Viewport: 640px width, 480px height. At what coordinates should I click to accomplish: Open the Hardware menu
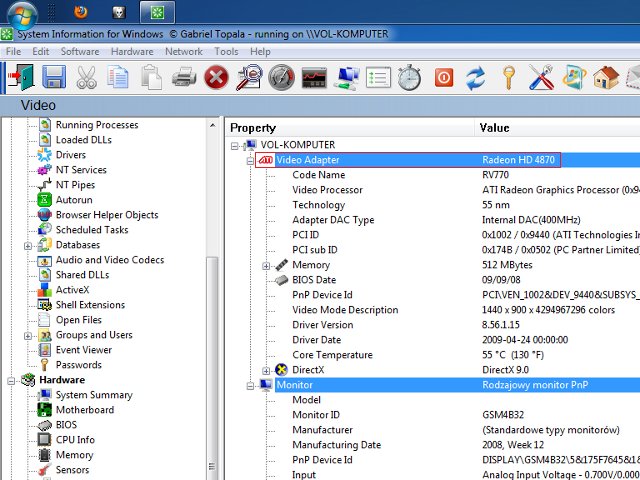pos(132,52)
